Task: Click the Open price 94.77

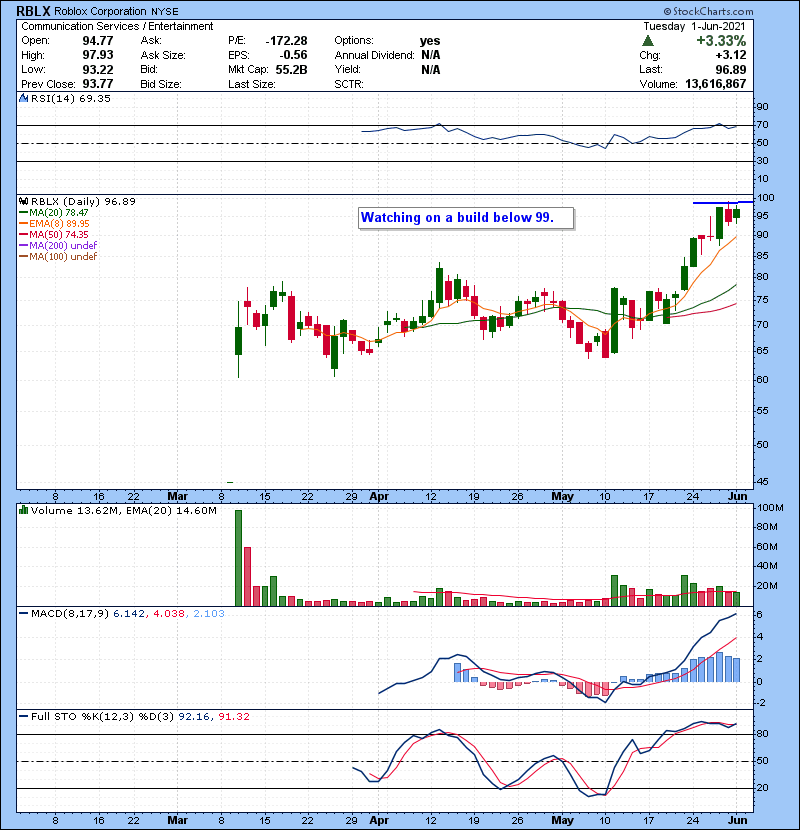Action: click(x=98, y=41)
